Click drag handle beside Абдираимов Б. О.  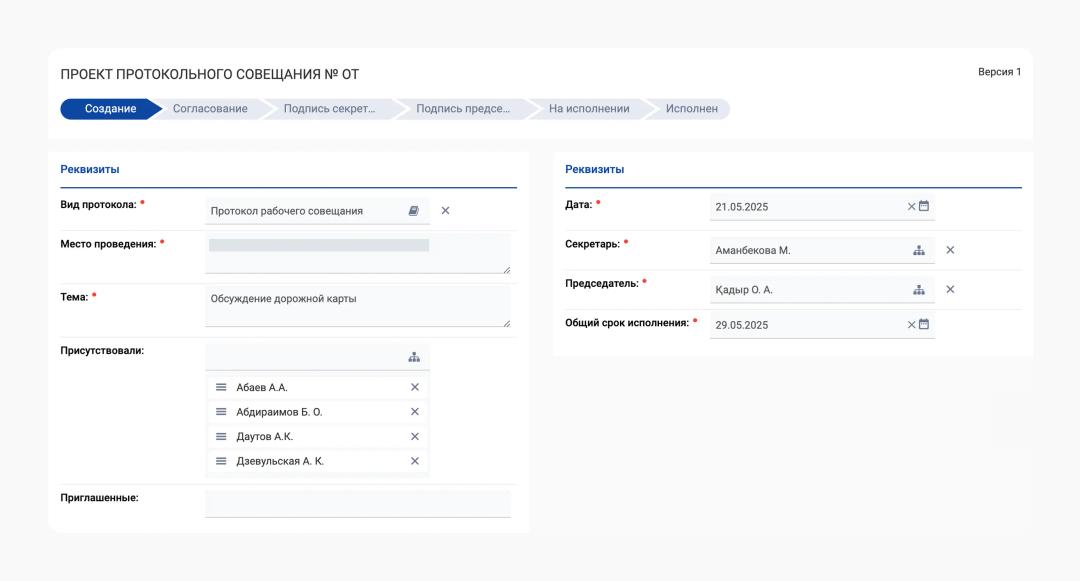(x=221, y=412)
